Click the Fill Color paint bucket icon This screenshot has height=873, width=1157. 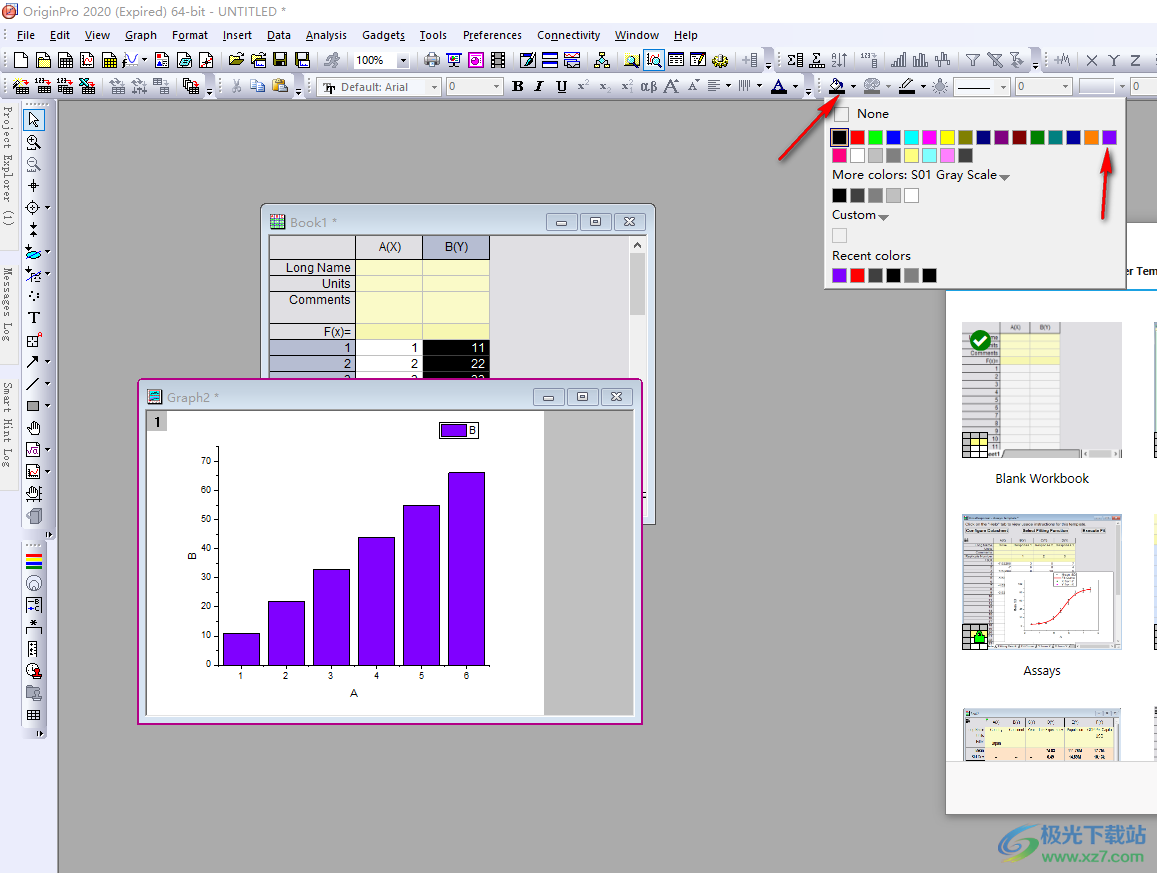(836, 86)
